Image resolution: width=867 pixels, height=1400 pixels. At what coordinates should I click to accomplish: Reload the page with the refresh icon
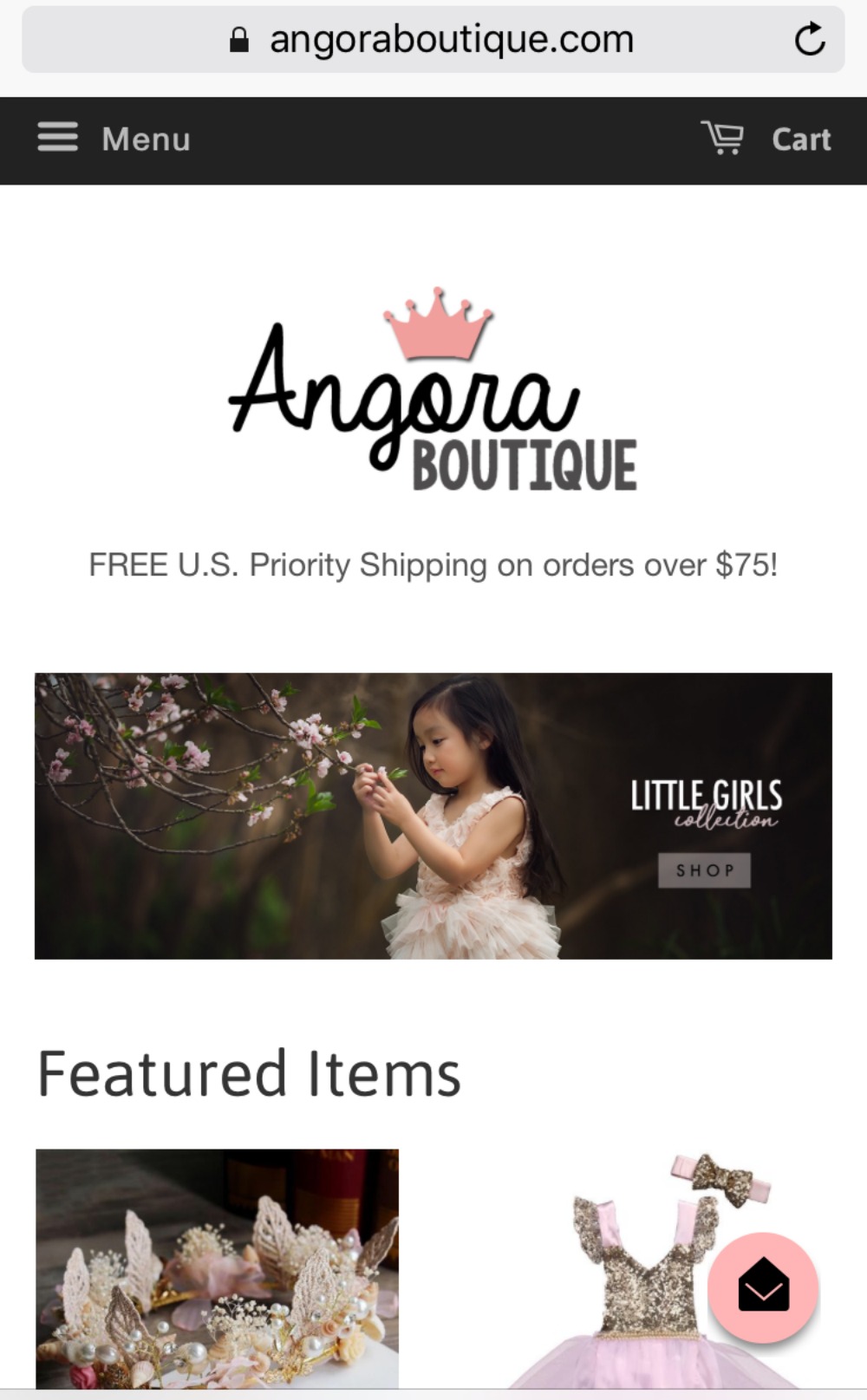point(809,39)
